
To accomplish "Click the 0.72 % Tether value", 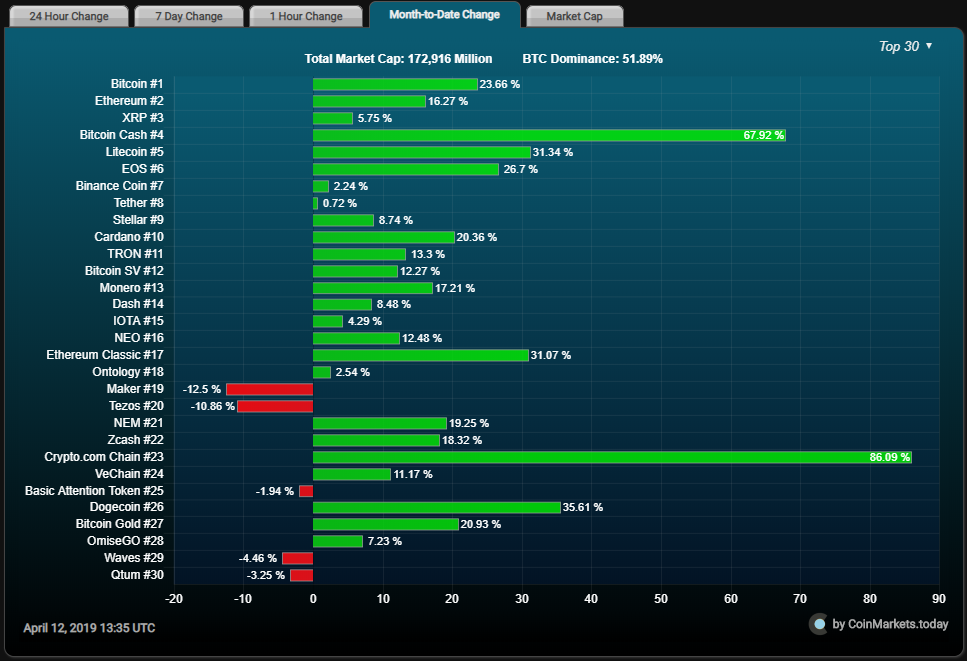I will tap(340, 203).
